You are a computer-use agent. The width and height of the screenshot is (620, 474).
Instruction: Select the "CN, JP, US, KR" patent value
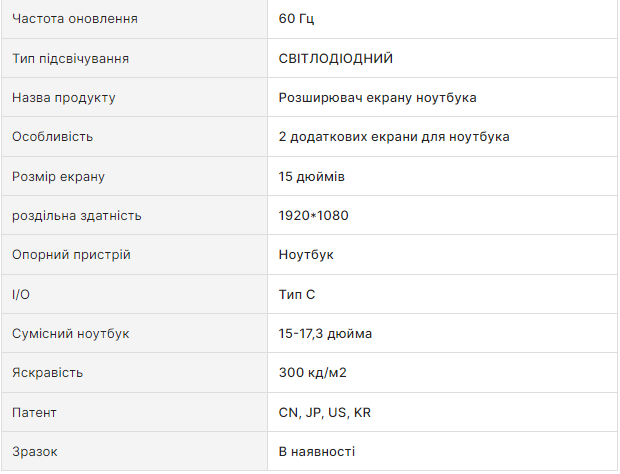(325, 413)
